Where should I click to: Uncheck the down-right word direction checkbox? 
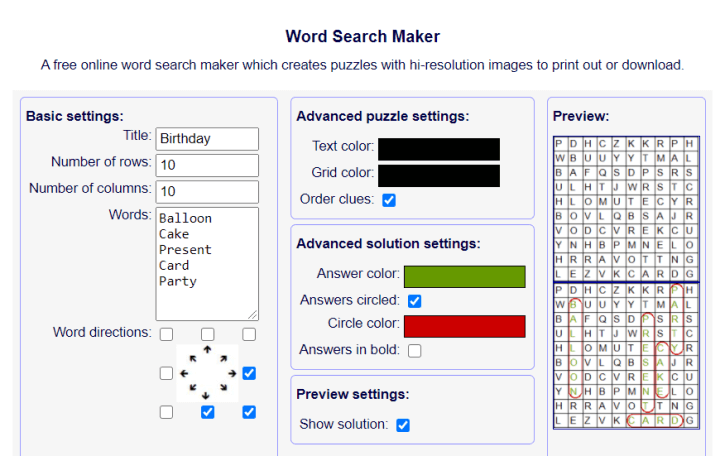[249, 412]
